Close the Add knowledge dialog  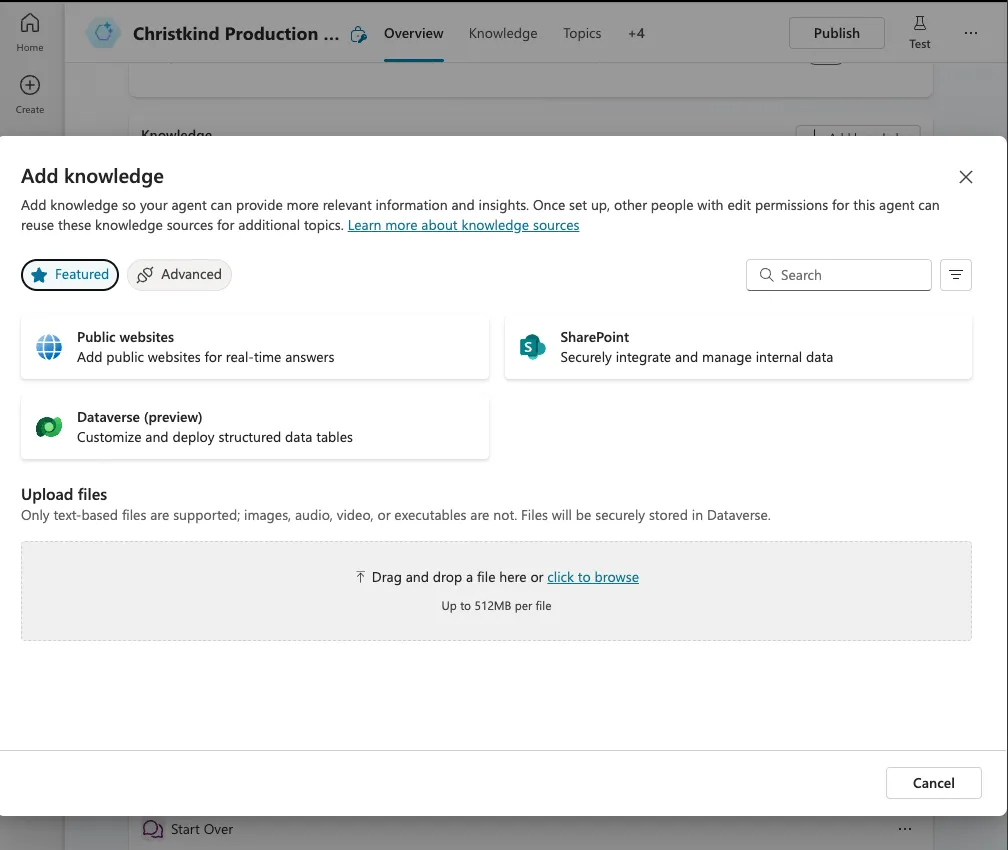pyautogui.click(x=965, y=177)
